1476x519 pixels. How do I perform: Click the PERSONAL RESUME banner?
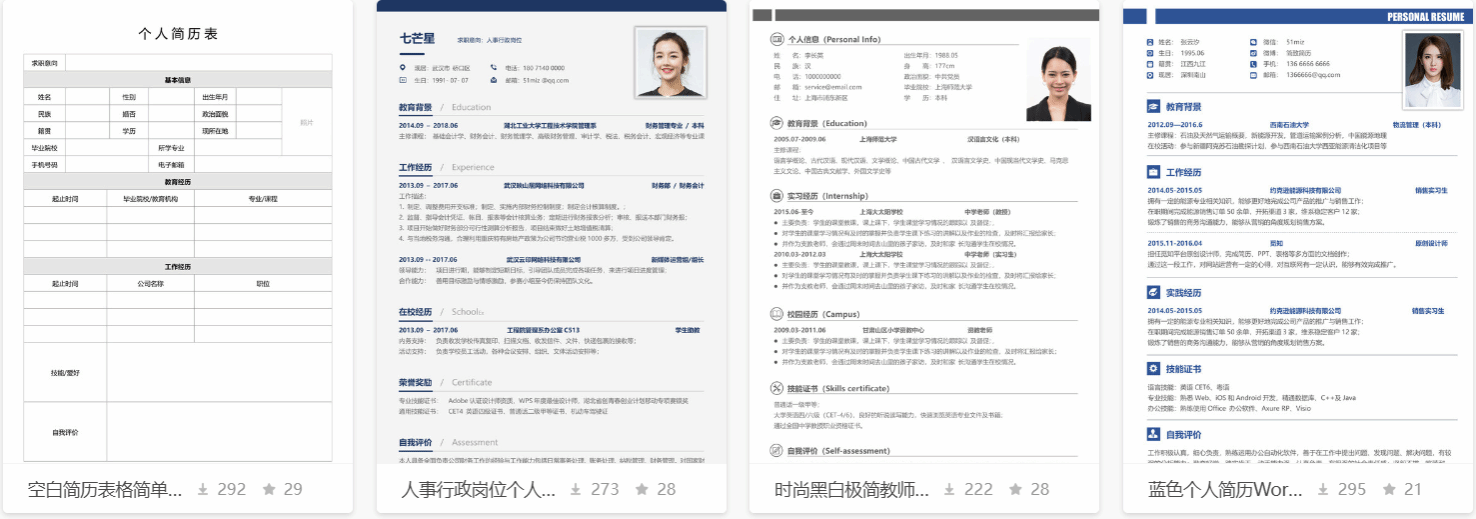pyautogui.click(x=1423, y=17)
